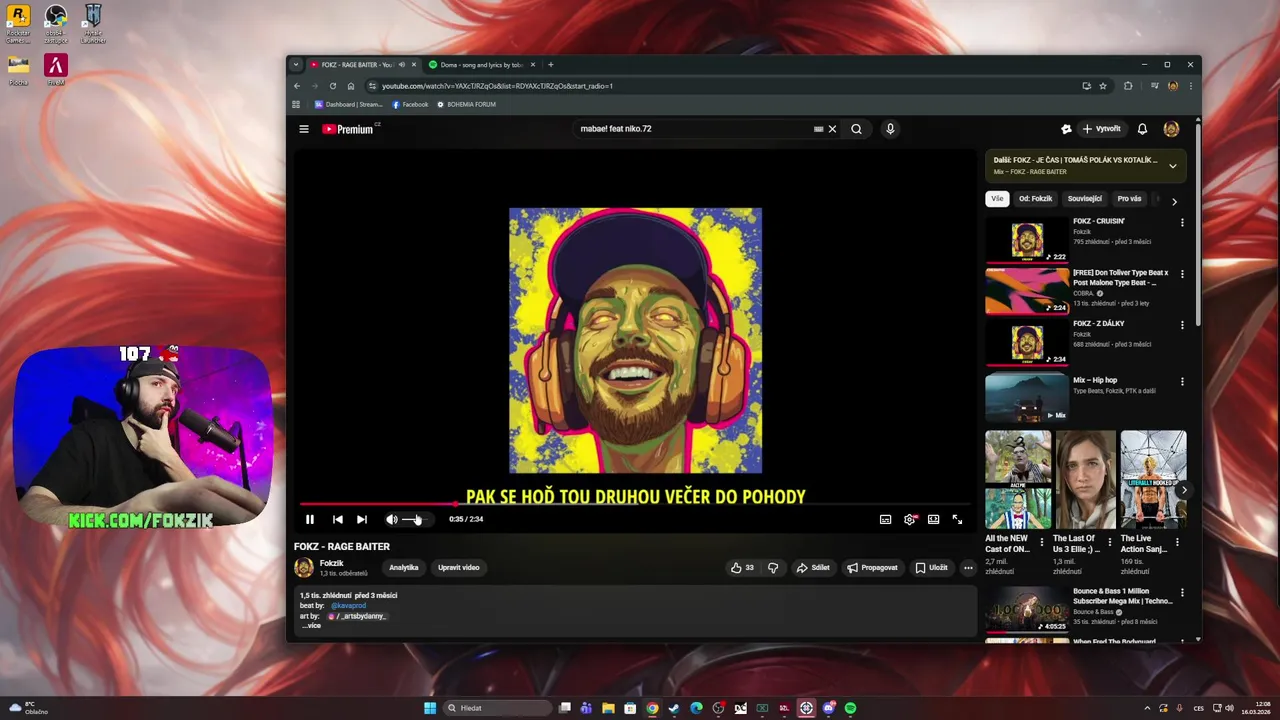Share the video via Sdílet

pyautogui.click(x=813, y=567)
